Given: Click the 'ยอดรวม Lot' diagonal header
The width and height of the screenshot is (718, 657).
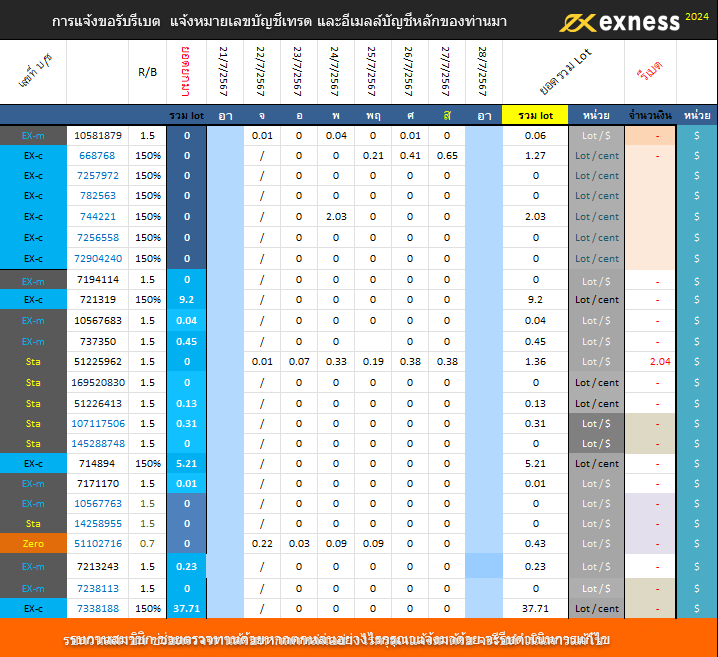Looking at the screenshot, I should point(566,72).
